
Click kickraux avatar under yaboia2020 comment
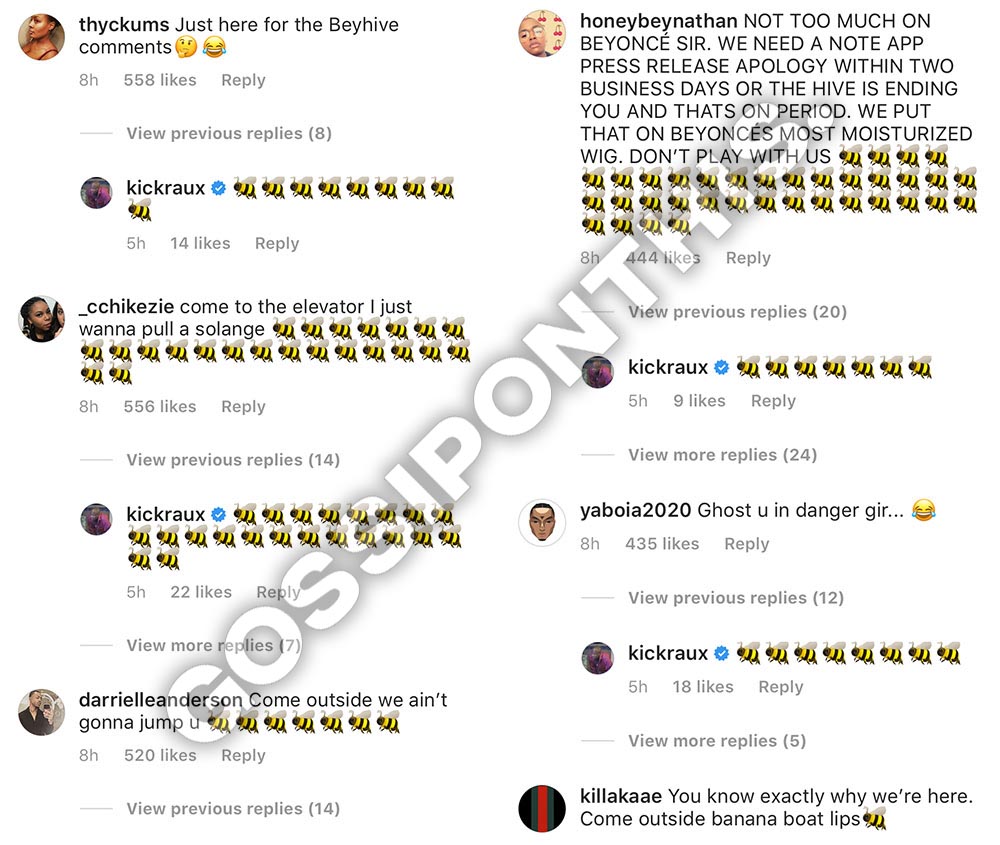point(598,658)
